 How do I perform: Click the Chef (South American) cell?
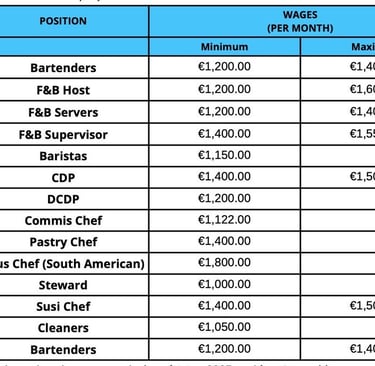click(74, 263)
